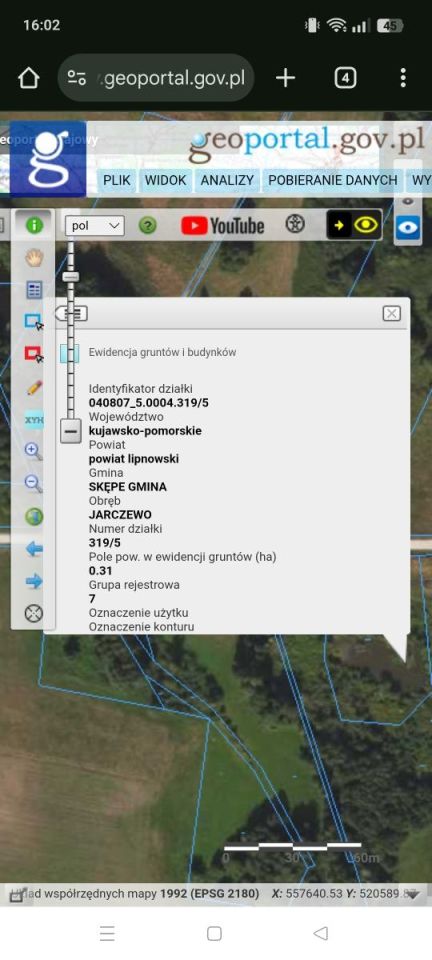The width and height of the screenshot is (432, 960).
Task: Click the 'SKĘPE GMINA' value
Action: tap(128, 487)
